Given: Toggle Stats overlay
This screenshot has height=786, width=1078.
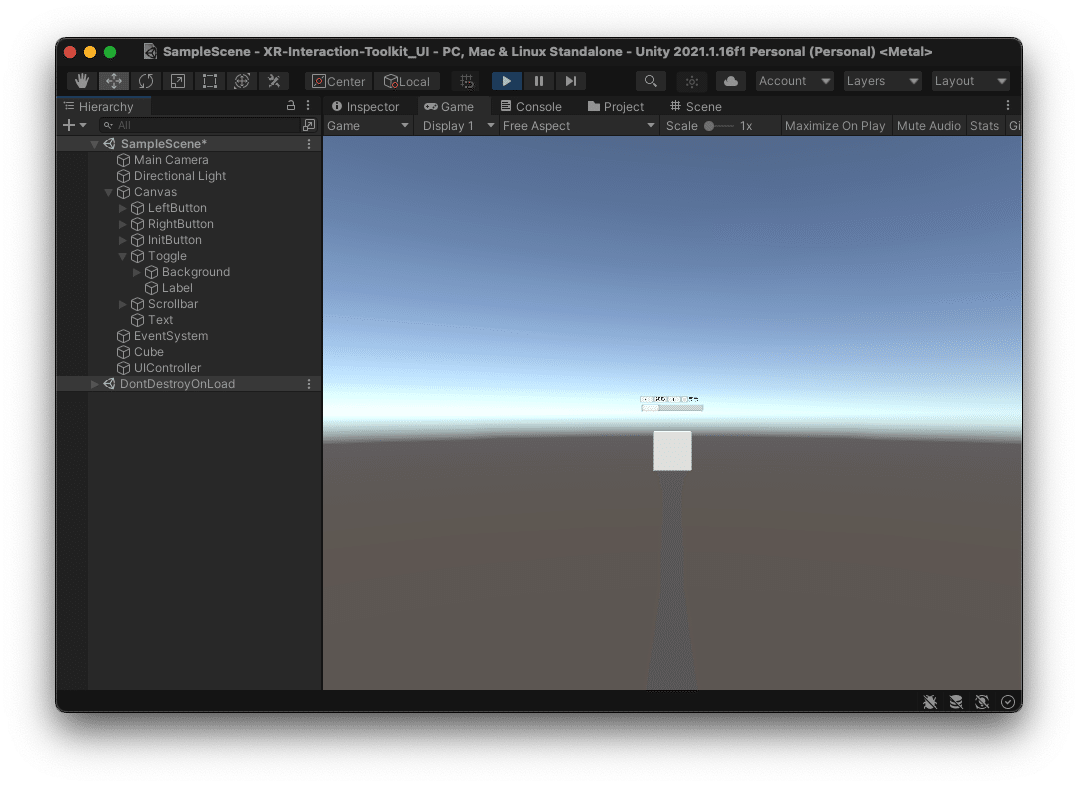Looking at the screenshot, I should (984, 126).
